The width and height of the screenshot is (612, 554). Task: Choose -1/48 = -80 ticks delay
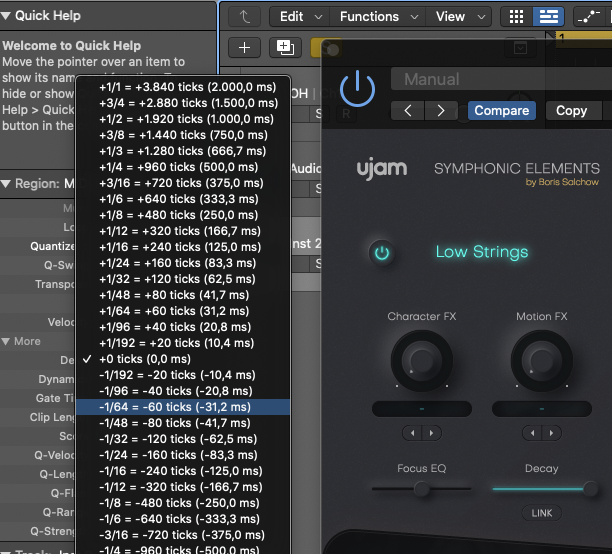183,423
